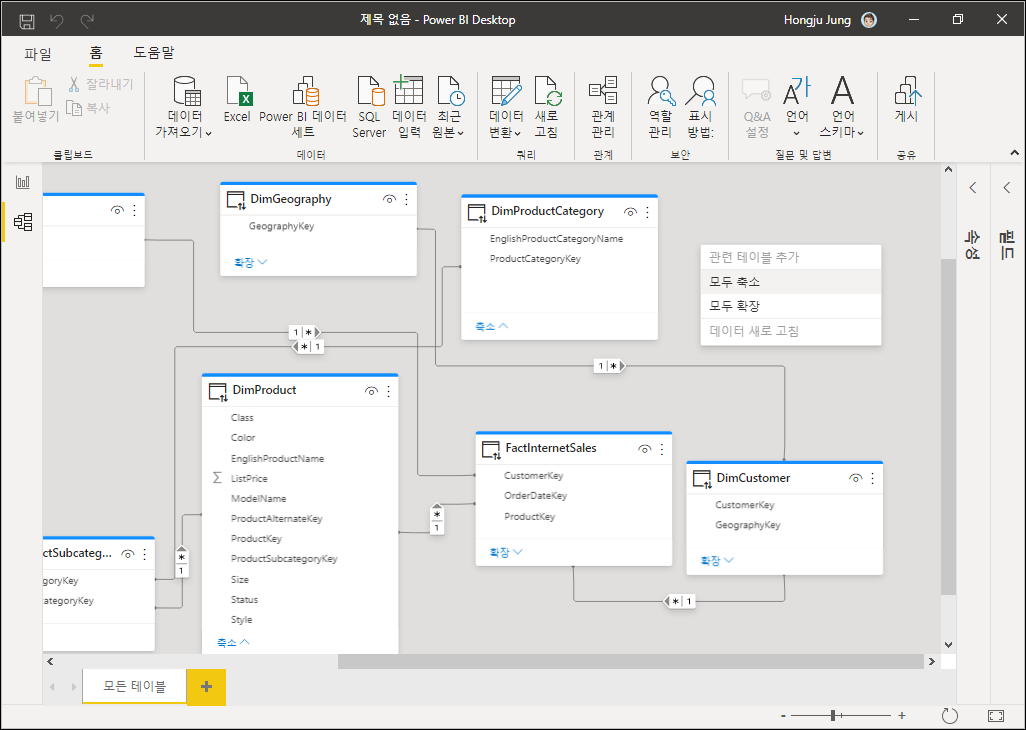Open DimGeography more options menu

coord(406,200)
